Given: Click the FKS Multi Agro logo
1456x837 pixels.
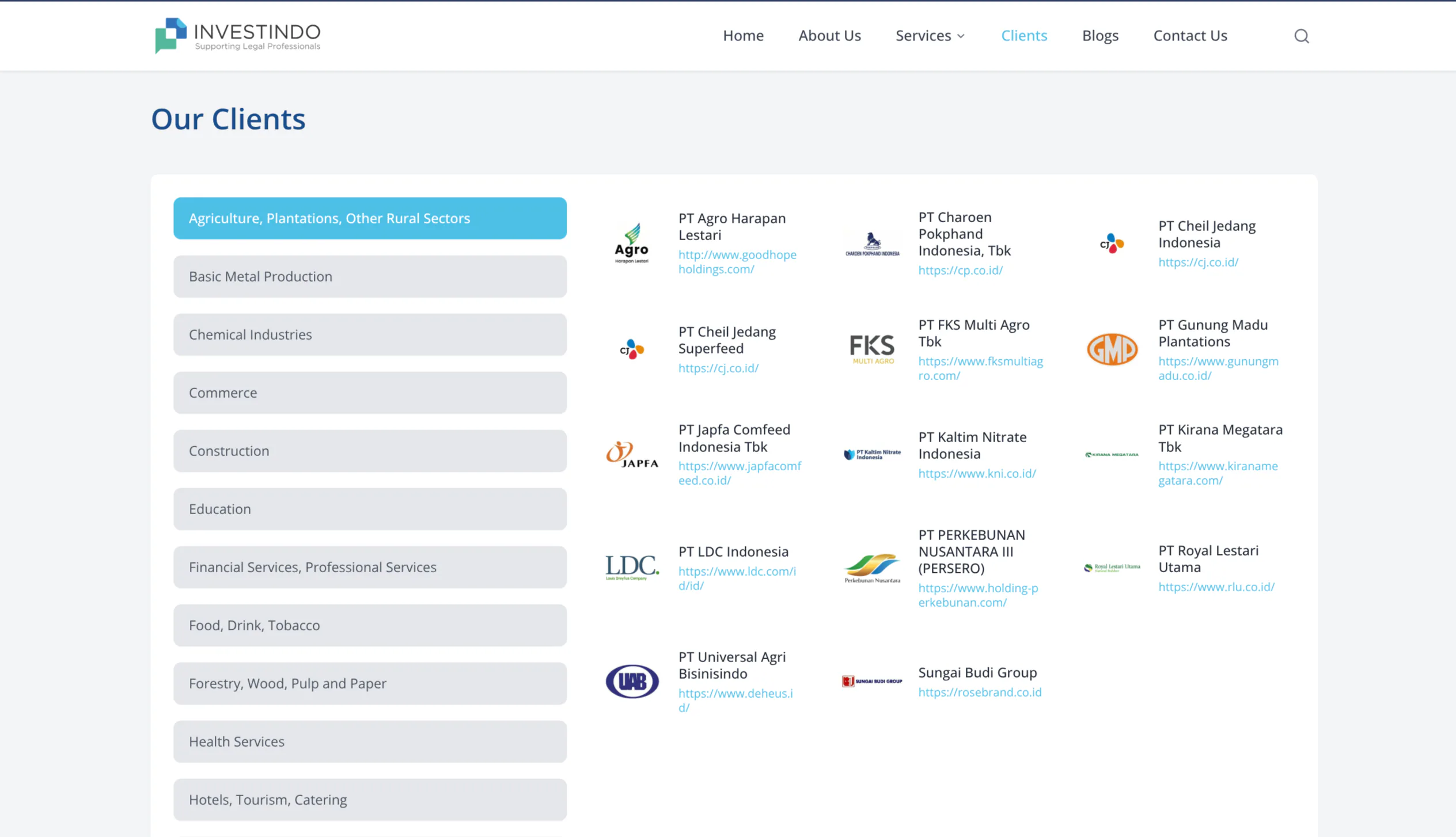Looking at the screenshot, I should [872, 349].
